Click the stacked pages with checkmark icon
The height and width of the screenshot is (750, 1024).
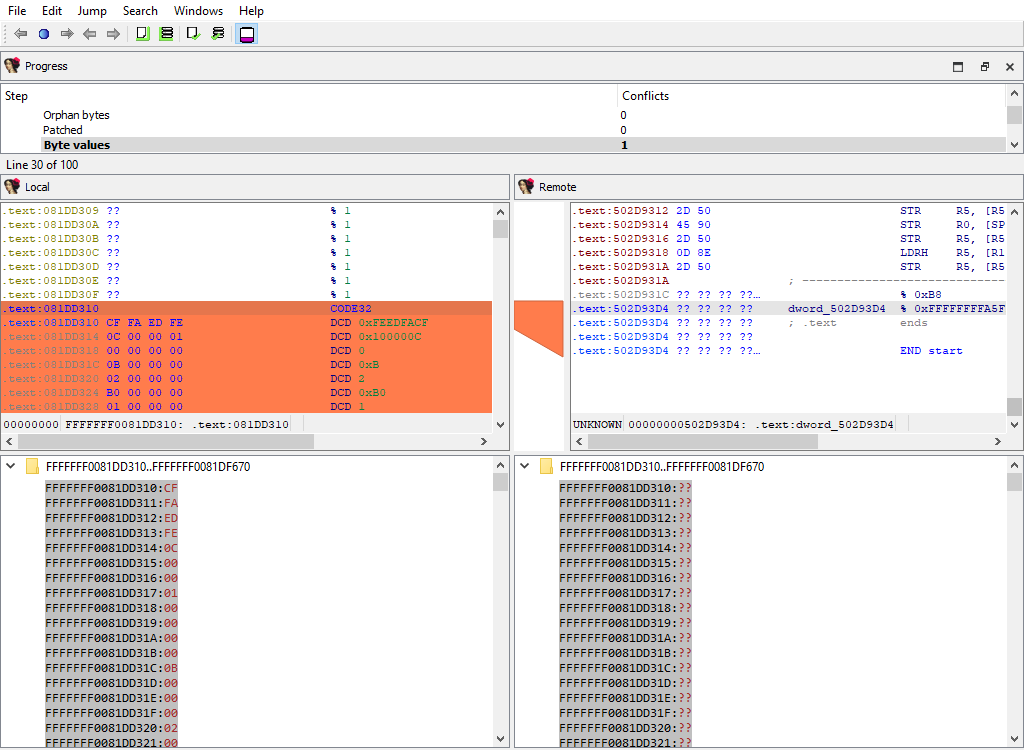tap(218, 34)
